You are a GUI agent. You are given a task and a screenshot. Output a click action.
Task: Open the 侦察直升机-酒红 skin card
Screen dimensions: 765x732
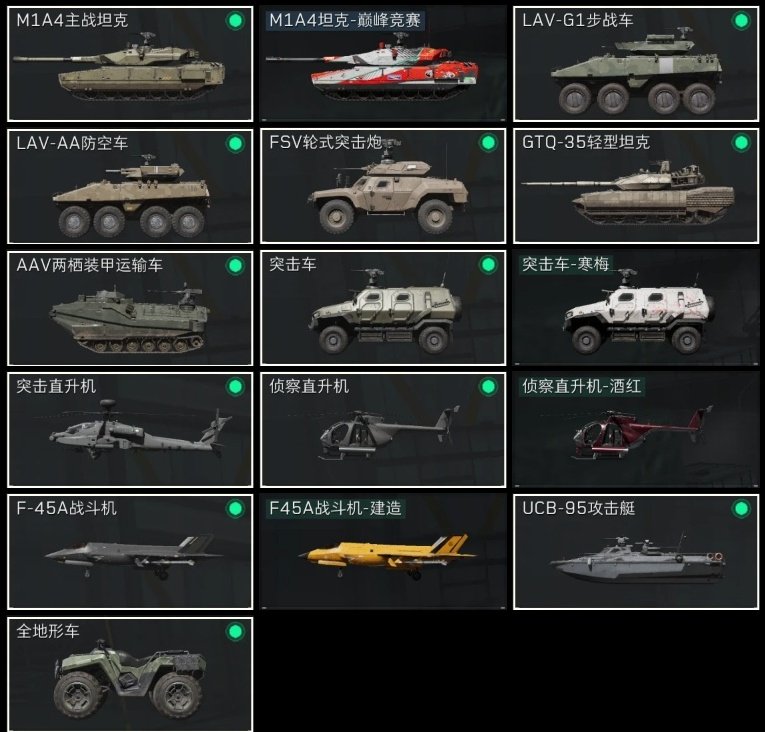pyautogui.click(x=636, y=429)
